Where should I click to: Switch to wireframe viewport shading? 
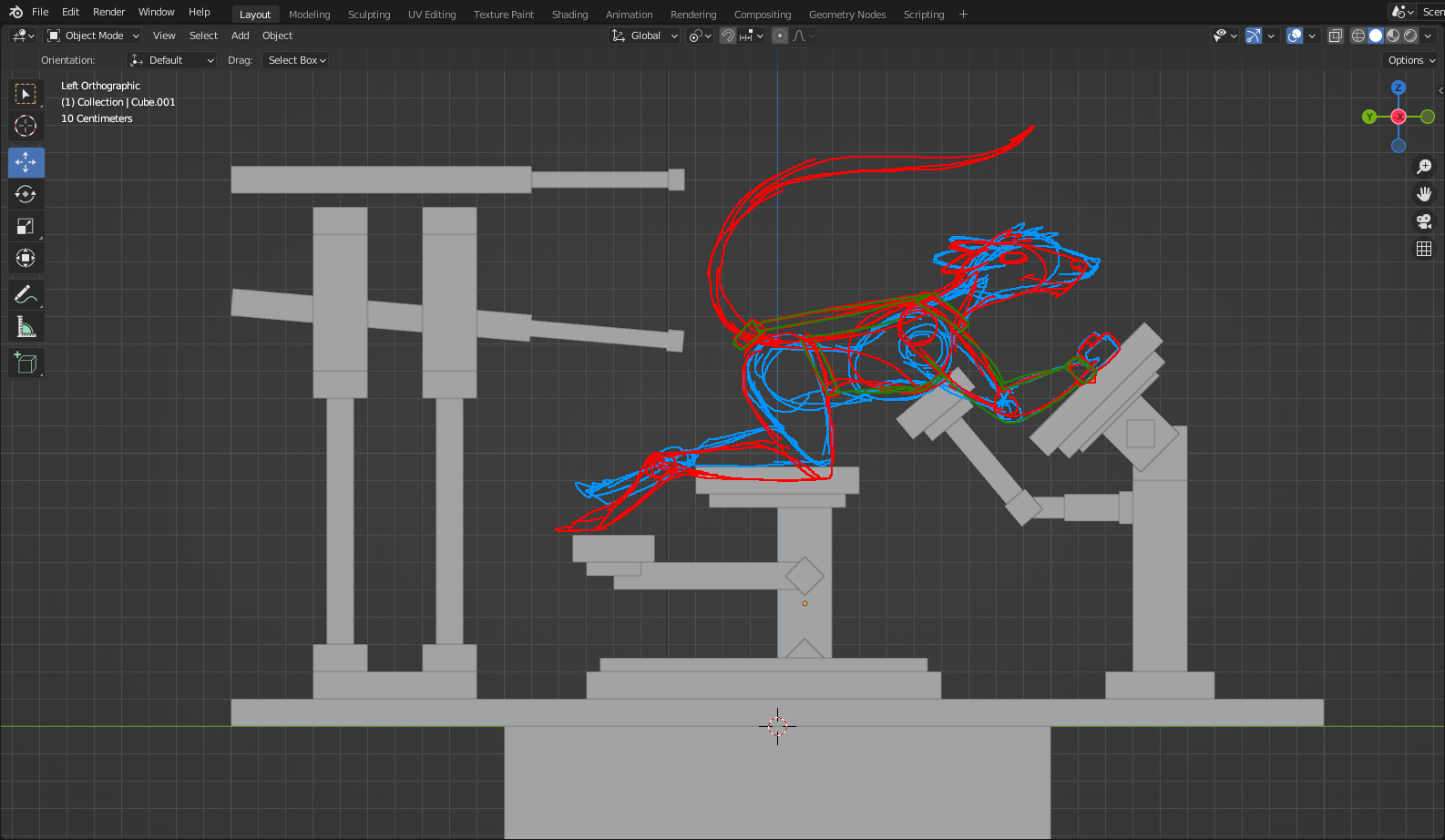point(1358,36)
